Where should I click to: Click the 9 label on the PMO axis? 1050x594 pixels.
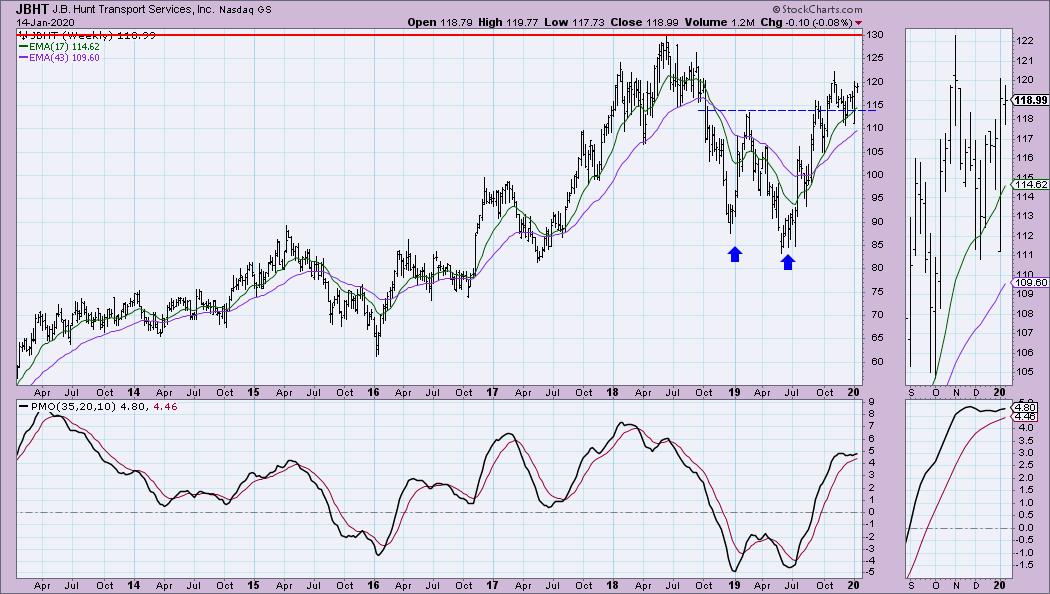point(871,402)
